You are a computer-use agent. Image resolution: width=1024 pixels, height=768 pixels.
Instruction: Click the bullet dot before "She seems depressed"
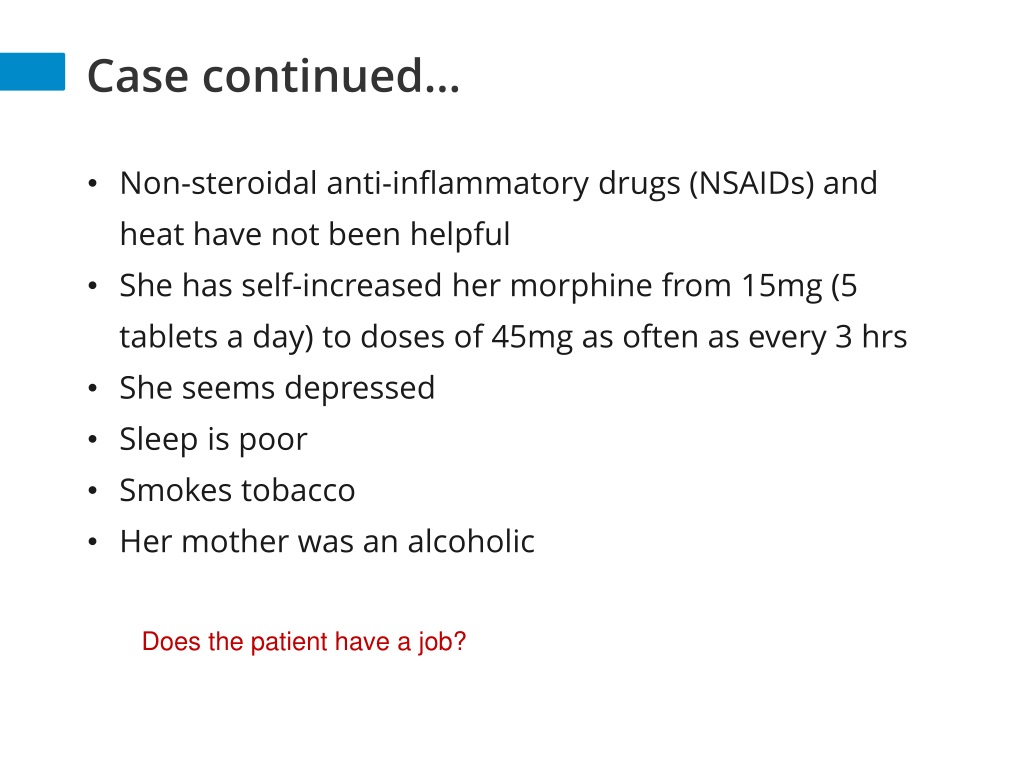coord(93,388)
